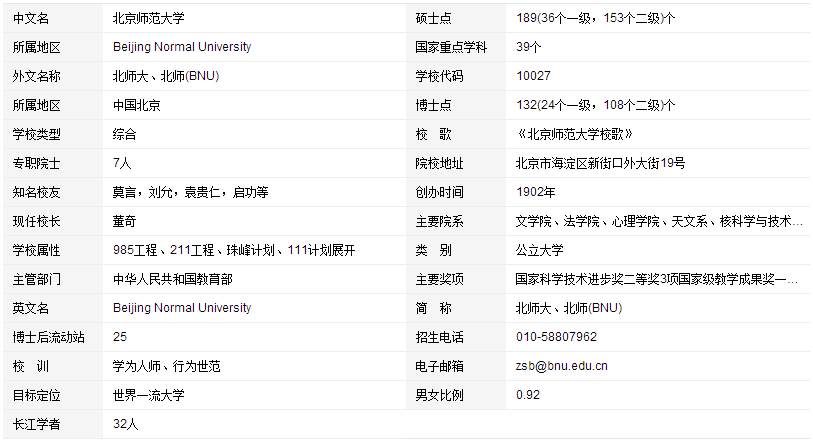Click the 硕士点 label
This screenshot has width=813, height=441.
tap(434, 18)
